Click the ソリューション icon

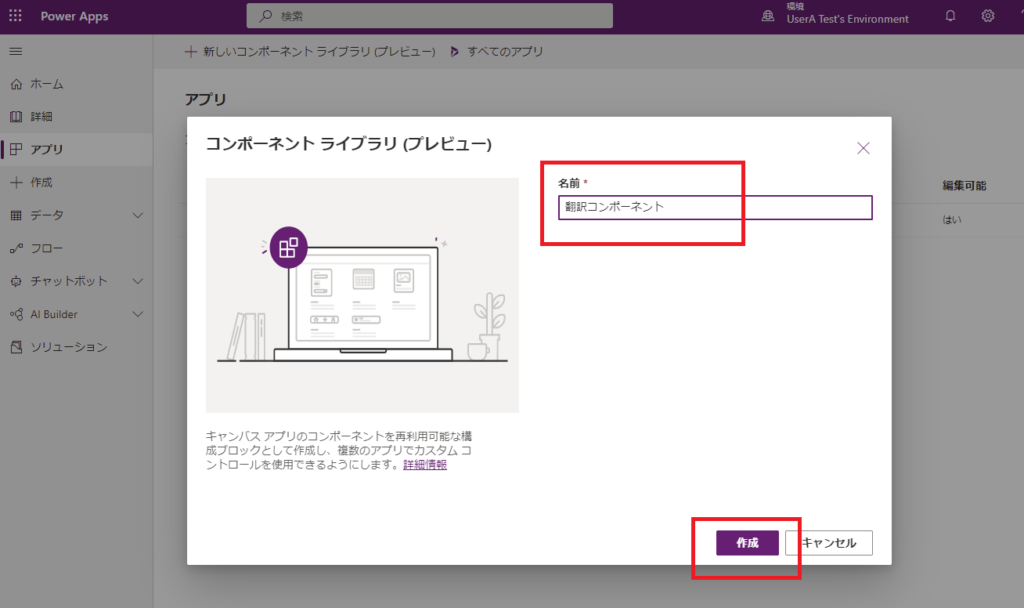point(16,347)
